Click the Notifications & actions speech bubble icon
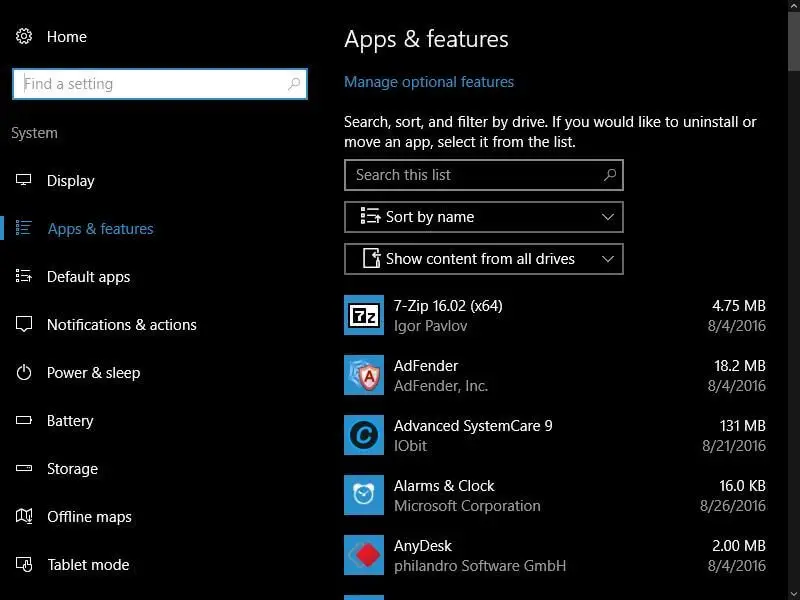Screen dimensions: 800x600 pos(23,324)
